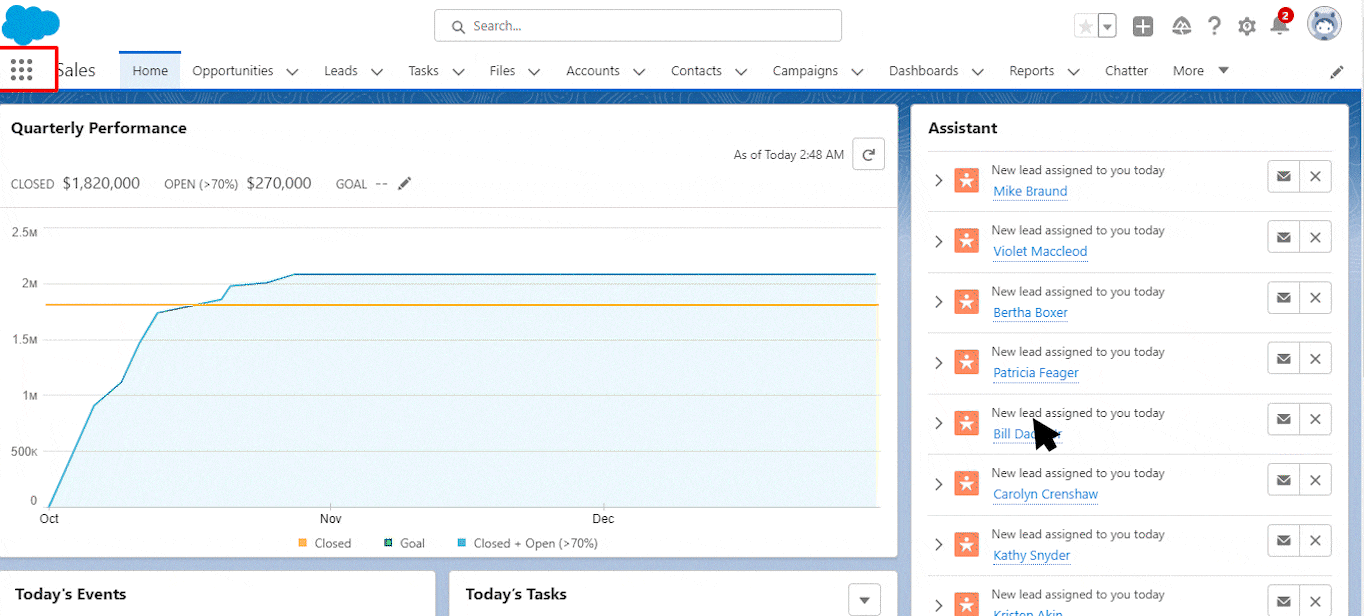
Task: Edit the quarterly goal pencil icon
Action: click(404, 183)
